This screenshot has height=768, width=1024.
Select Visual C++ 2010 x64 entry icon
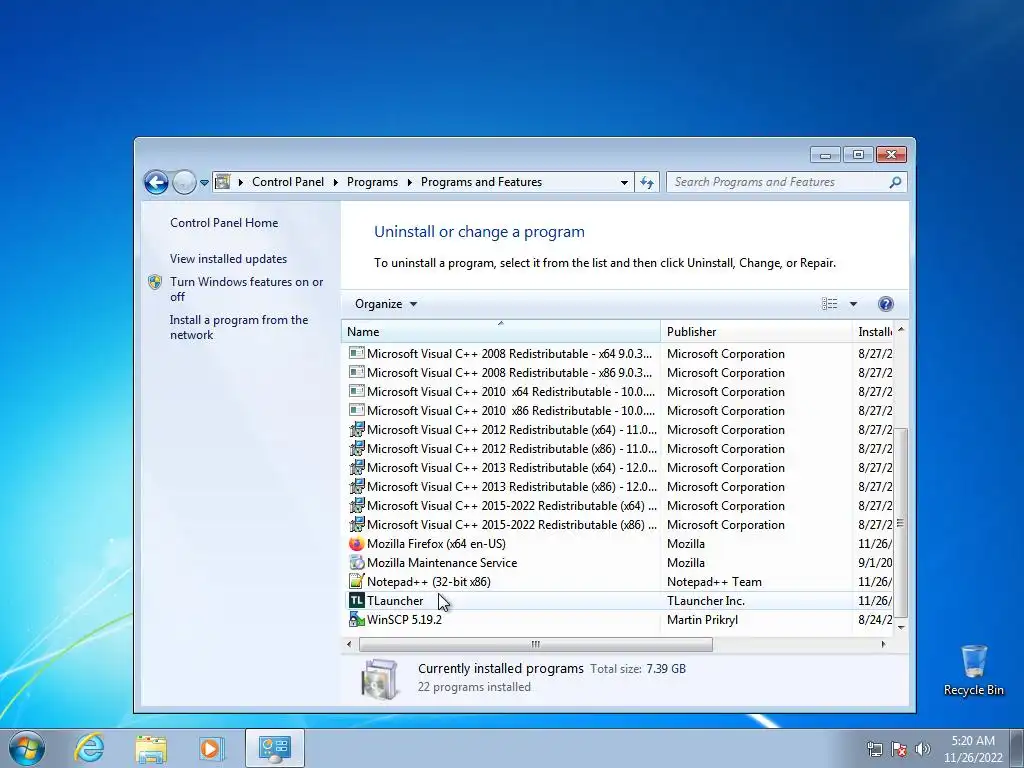coord(357,391)
